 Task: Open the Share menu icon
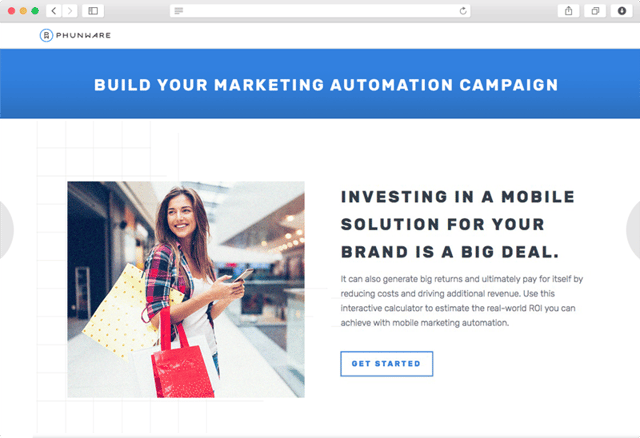[x=568, y=11]
